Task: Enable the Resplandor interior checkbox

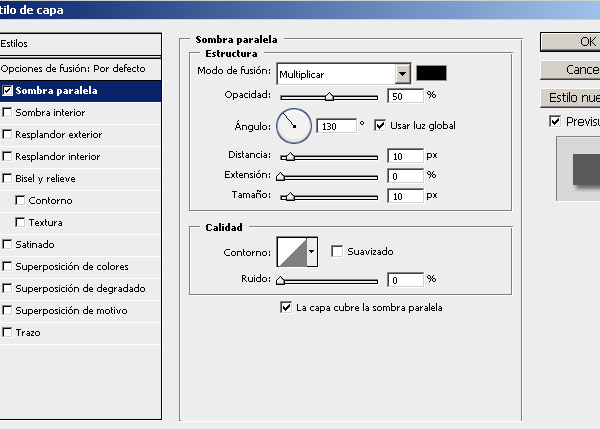Action: click(7, 156)
